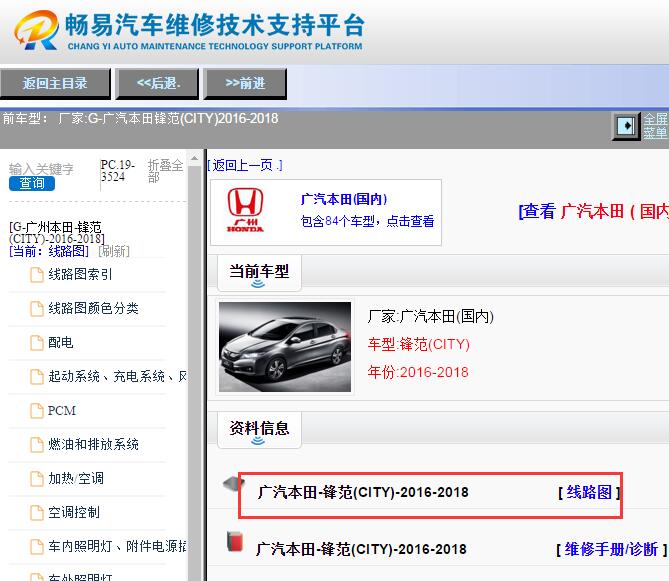The width and height of the screenshot is (669, 581).
Task: Click the page icon beside 线路图索引
Action: click(x=37, y=275)
